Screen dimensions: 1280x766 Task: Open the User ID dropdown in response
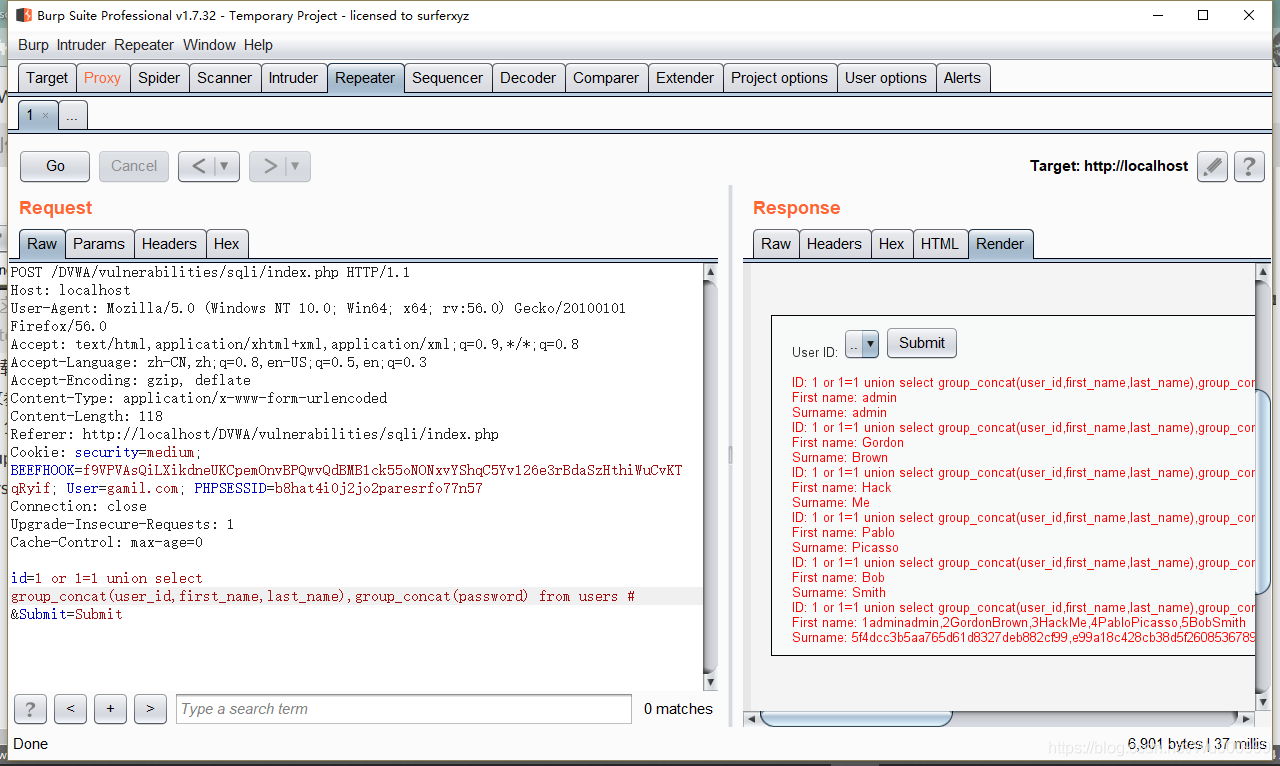861,344
